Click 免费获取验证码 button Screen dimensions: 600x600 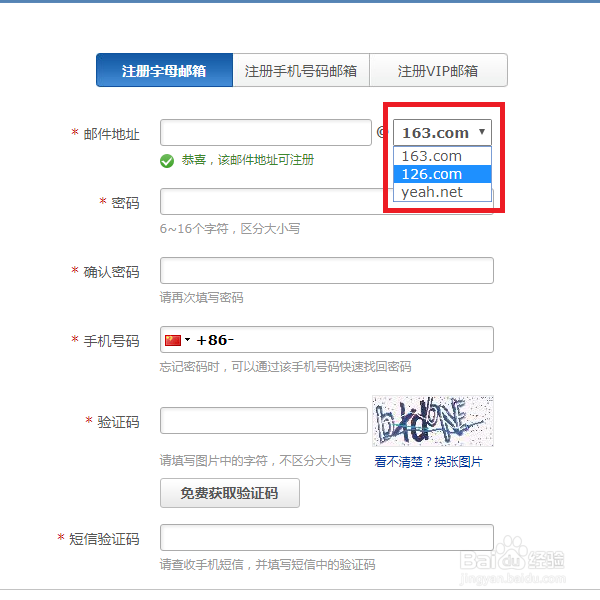click(x=230, y=493)
